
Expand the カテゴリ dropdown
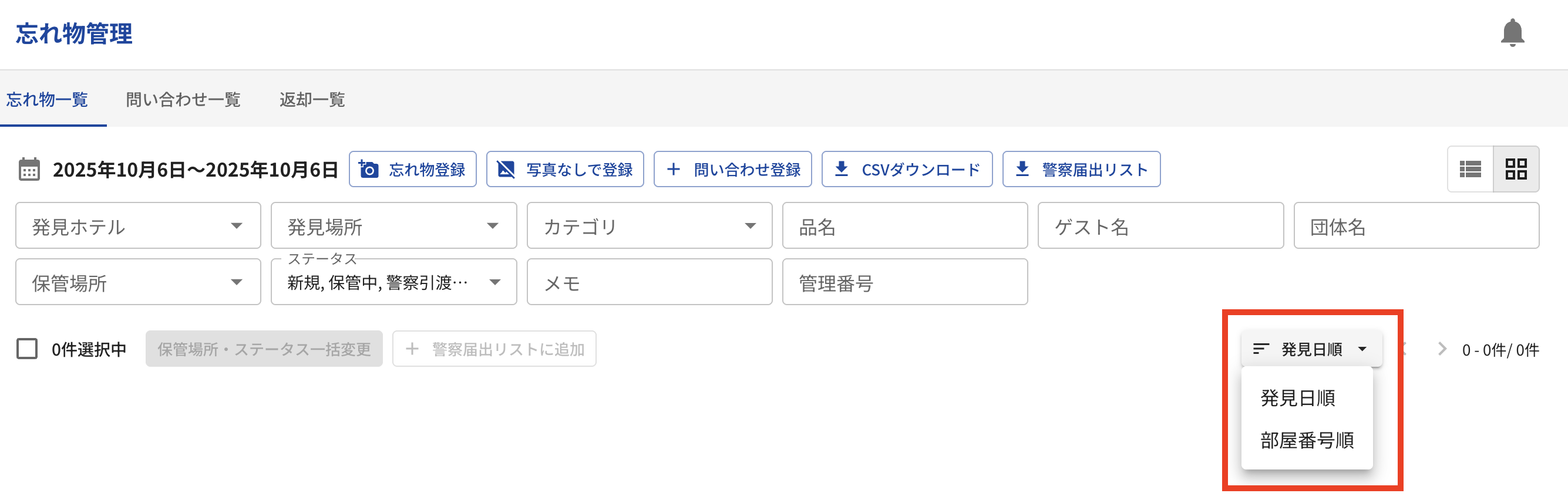coord(649,227)
